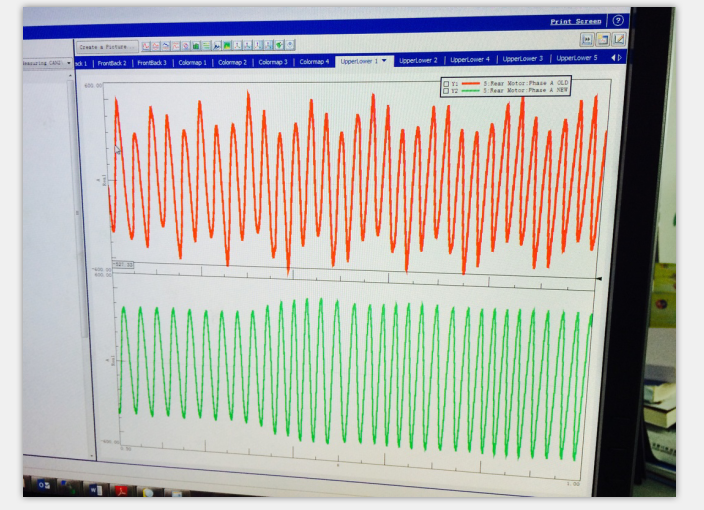The width and height of the screenshot is (704, 510).
Task: Click the legend label 'Rear Motor:Phase A NEW'
Action: click(x=528, y=90)
